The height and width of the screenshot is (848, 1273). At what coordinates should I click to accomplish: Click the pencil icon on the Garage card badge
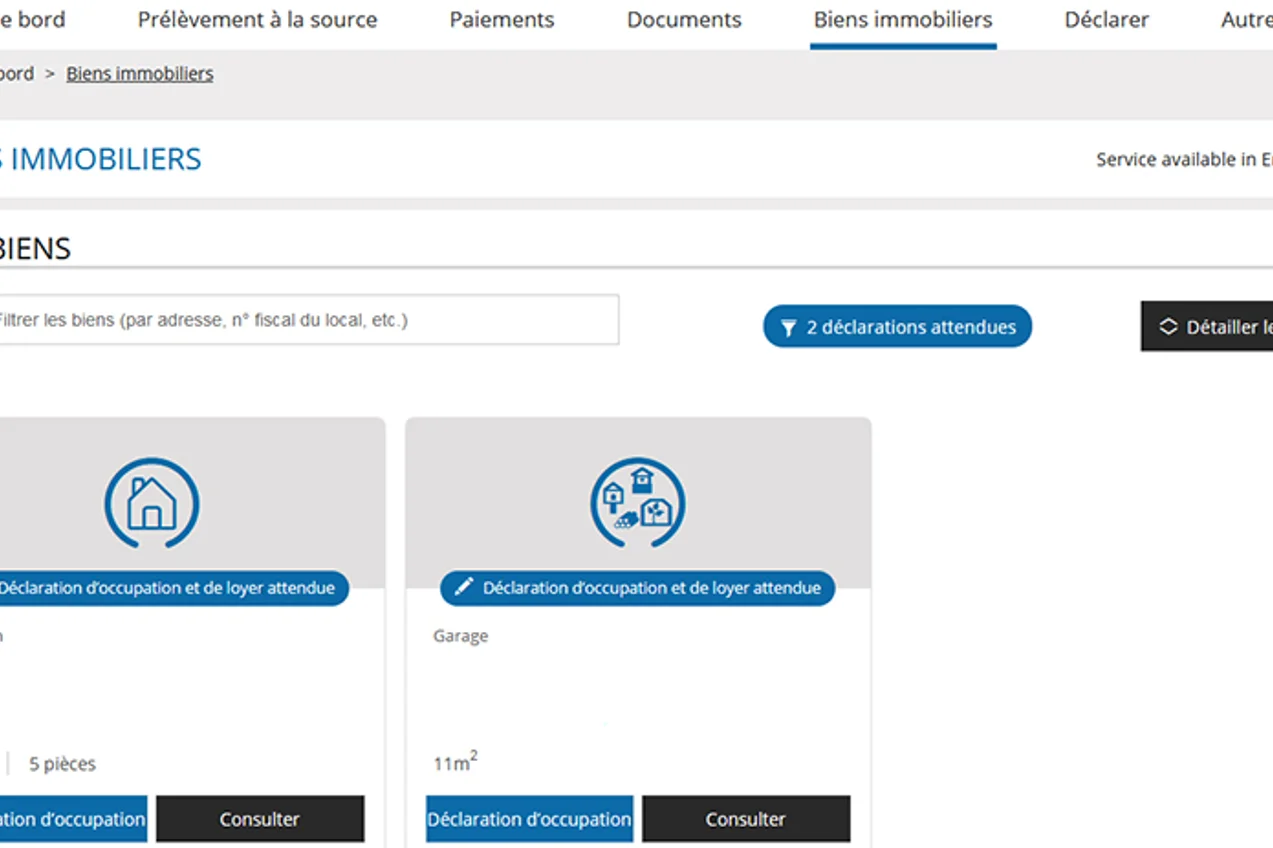click(x=463, y=588)
